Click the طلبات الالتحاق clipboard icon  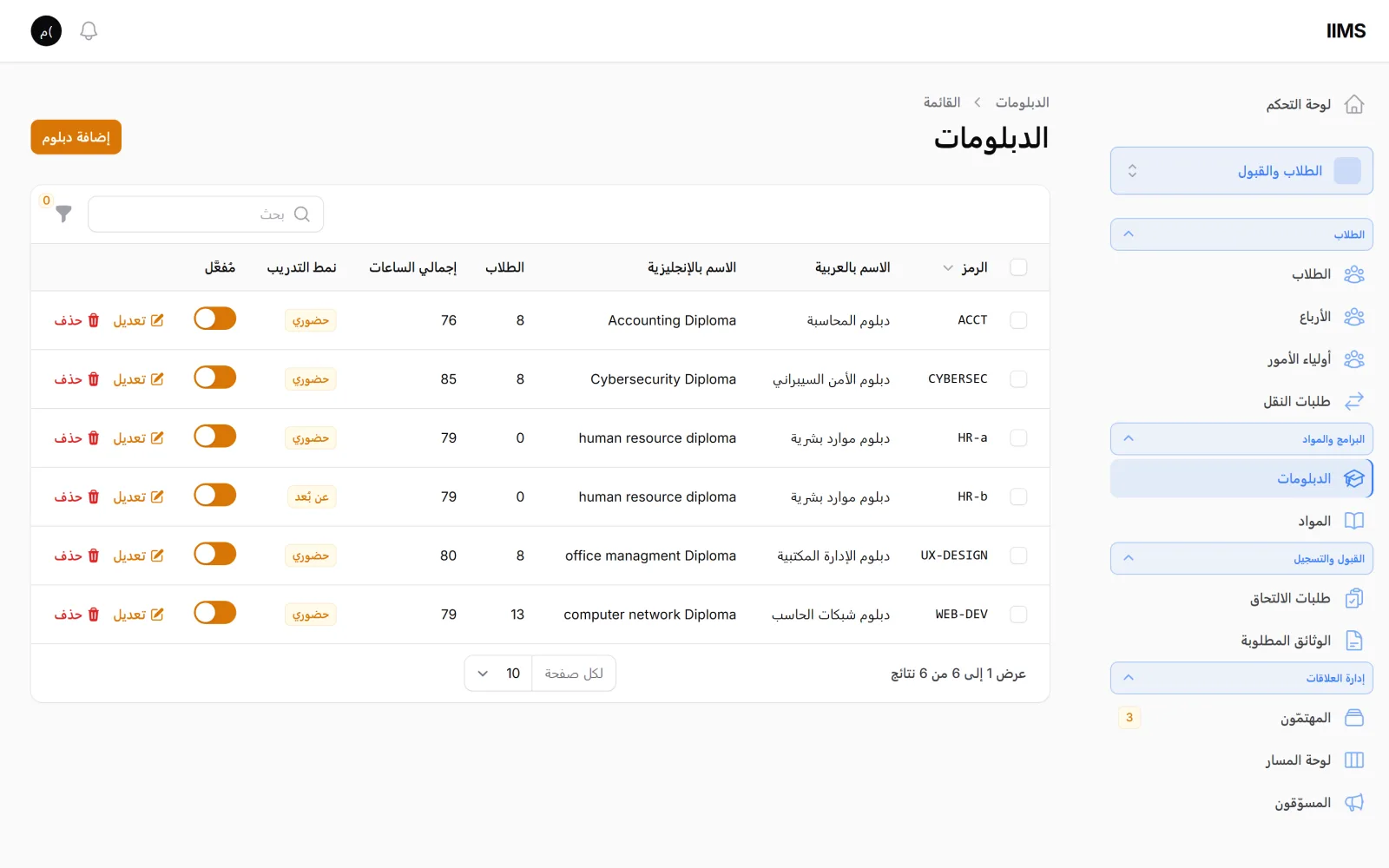[x=1354, y=598]
